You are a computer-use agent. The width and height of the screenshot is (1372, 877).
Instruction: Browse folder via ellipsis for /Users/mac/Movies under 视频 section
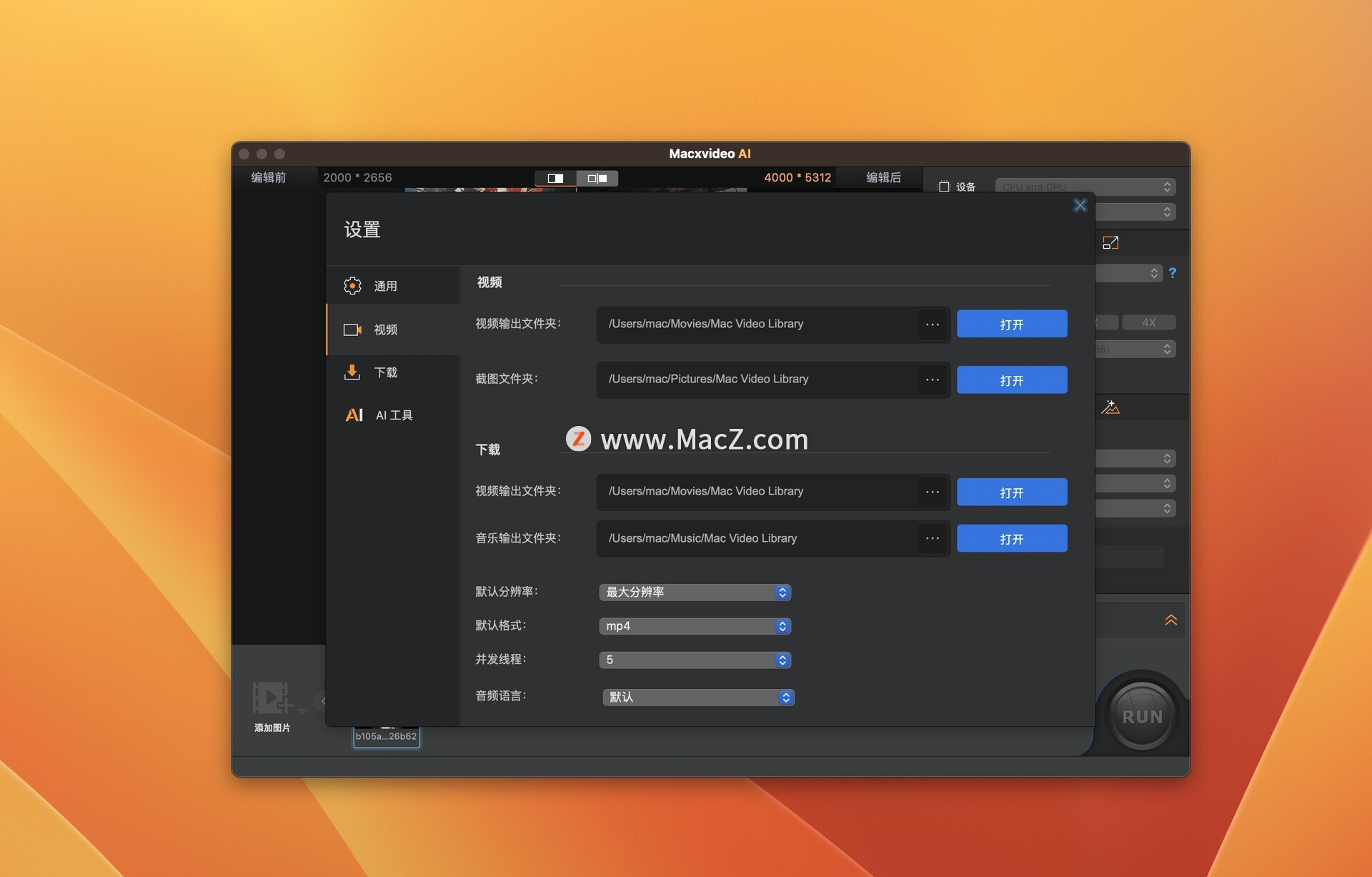coord(933,324)
